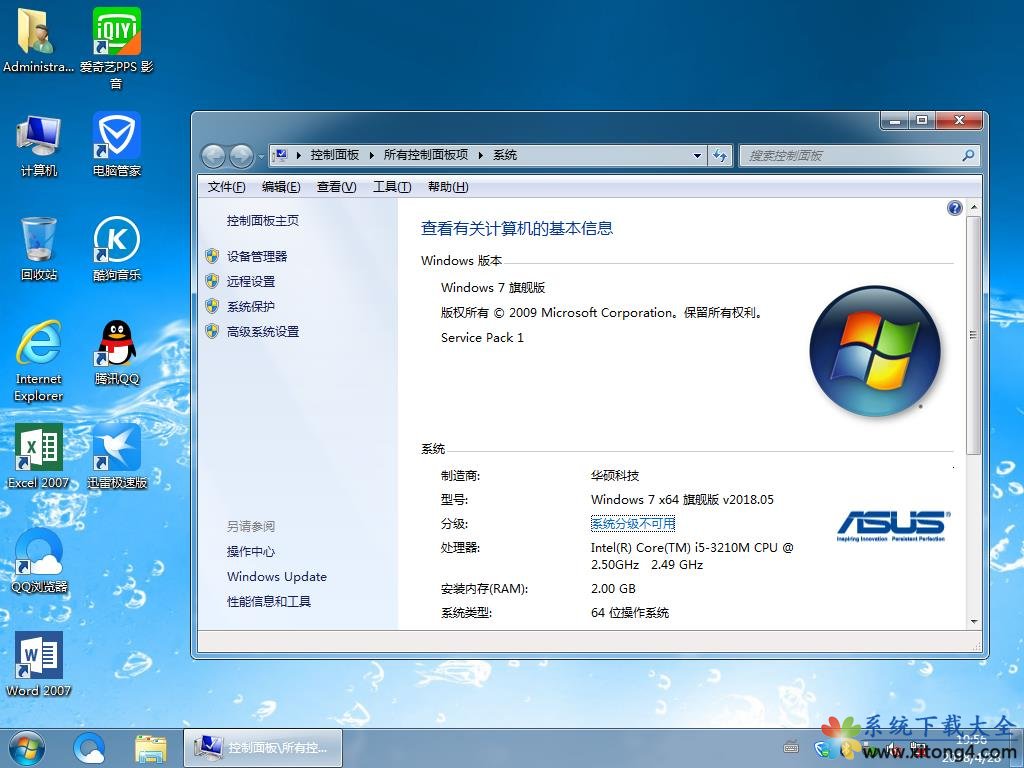Select the Intel Core i5-3210M processor text
Viewport: 1024px width, 768px height.
pos(692,556)
